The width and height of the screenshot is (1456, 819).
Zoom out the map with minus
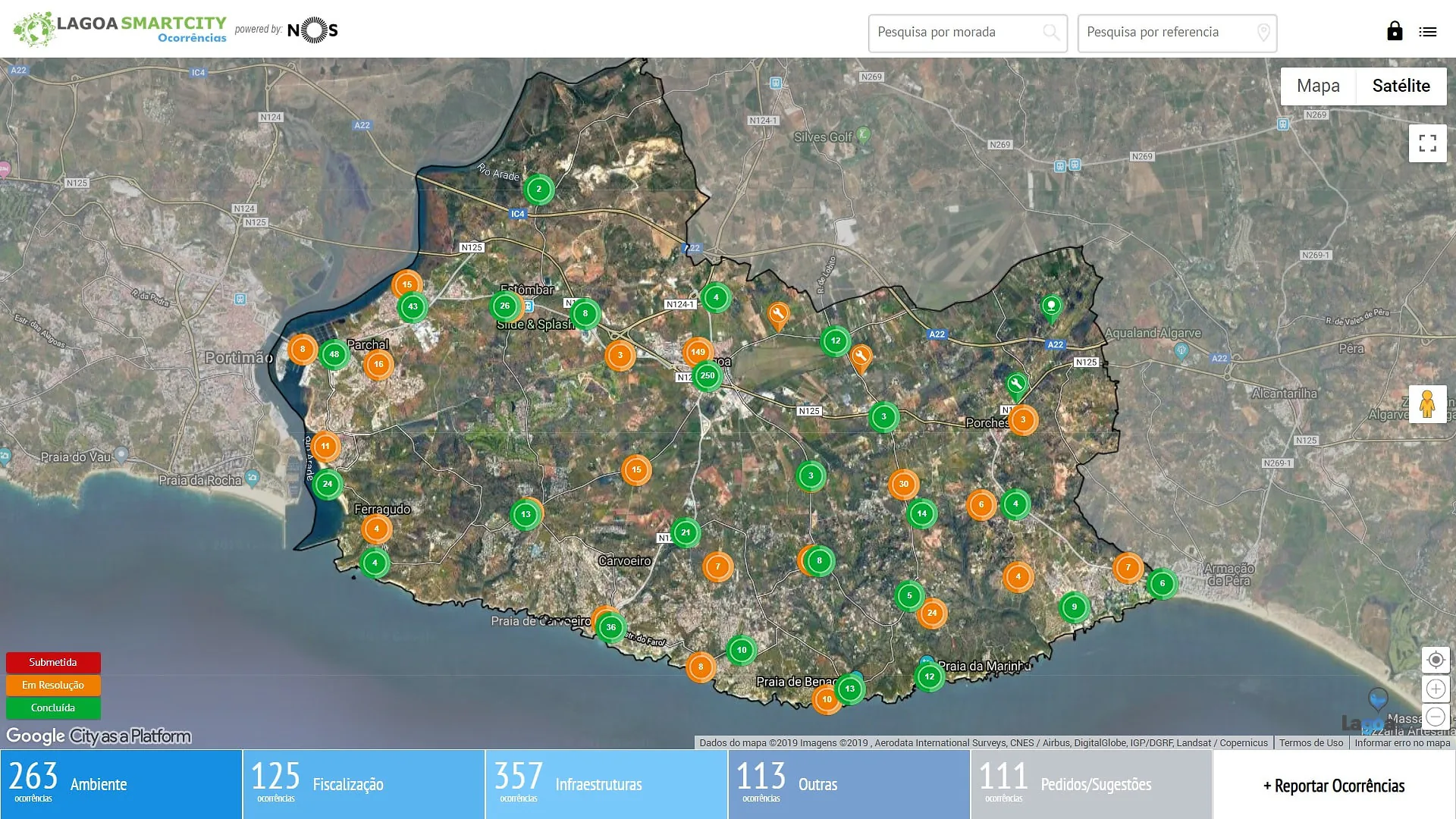pyautogui.click(x=1435, y=717)
